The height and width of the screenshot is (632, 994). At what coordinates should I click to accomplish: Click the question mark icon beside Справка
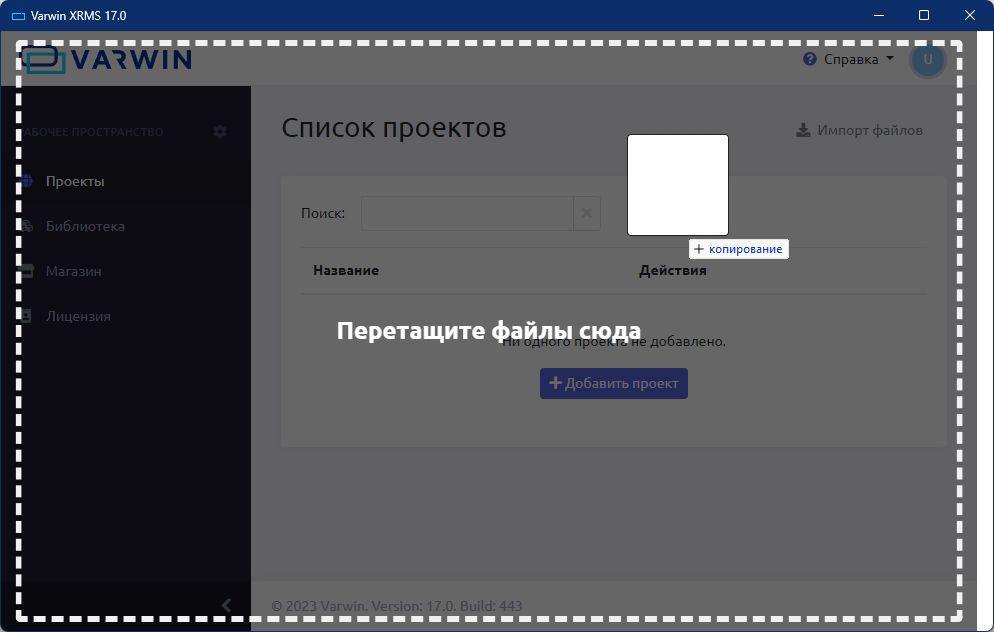(x=810, y=60)
